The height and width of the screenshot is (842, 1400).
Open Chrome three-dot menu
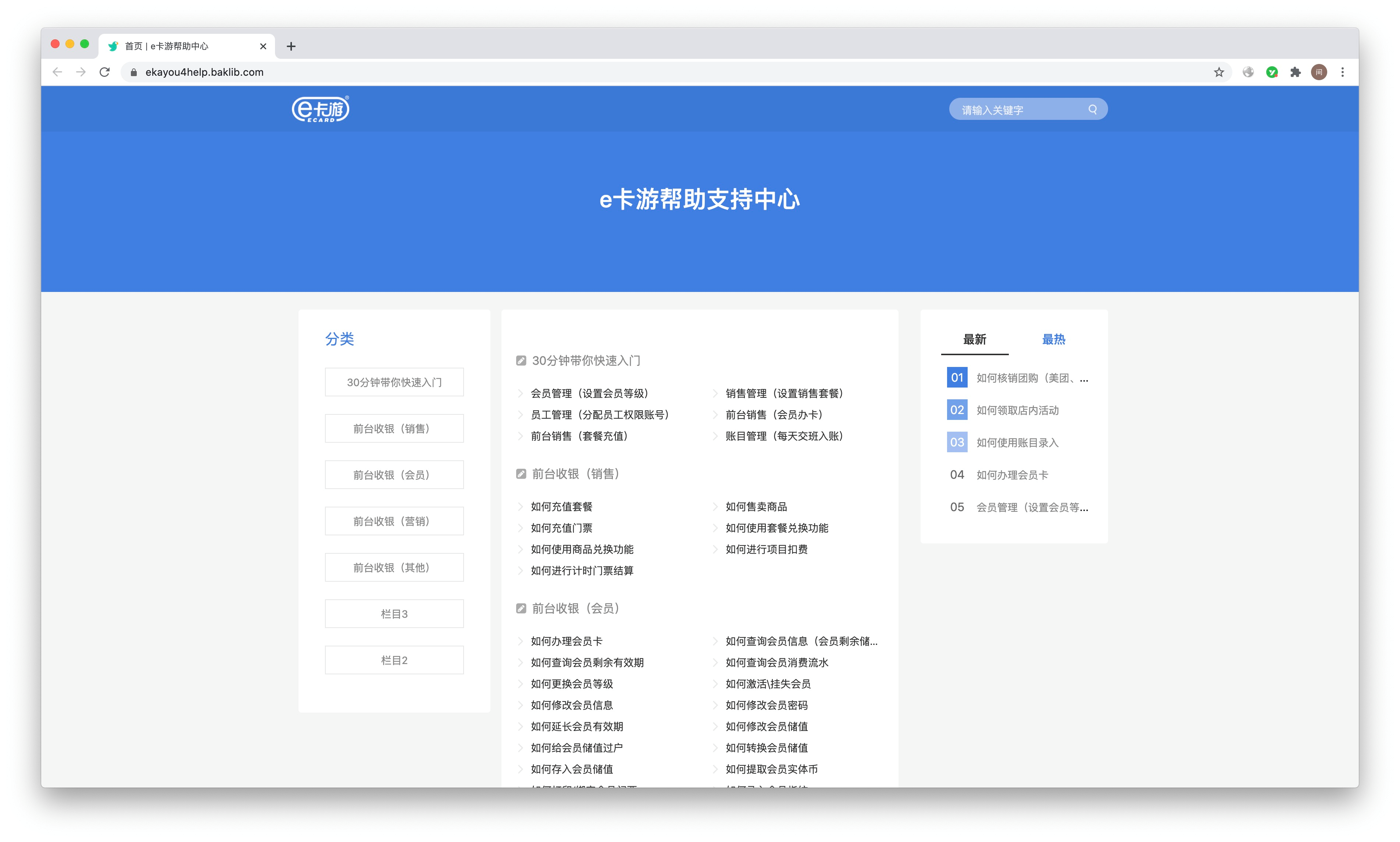click(x=1342, y=72)
